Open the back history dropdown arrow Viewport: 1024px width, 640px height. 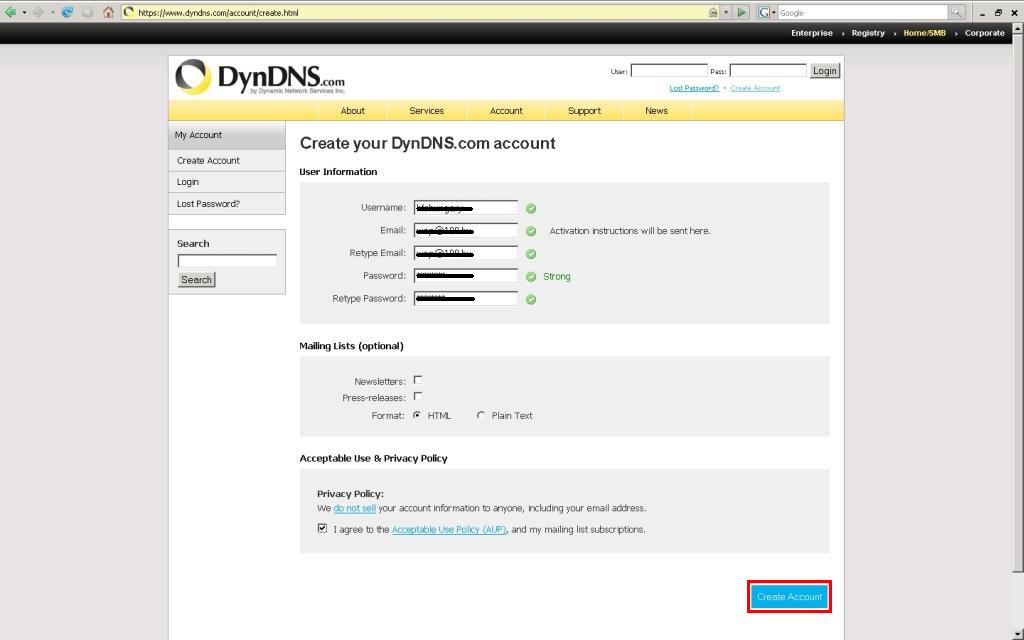point(24,12)
